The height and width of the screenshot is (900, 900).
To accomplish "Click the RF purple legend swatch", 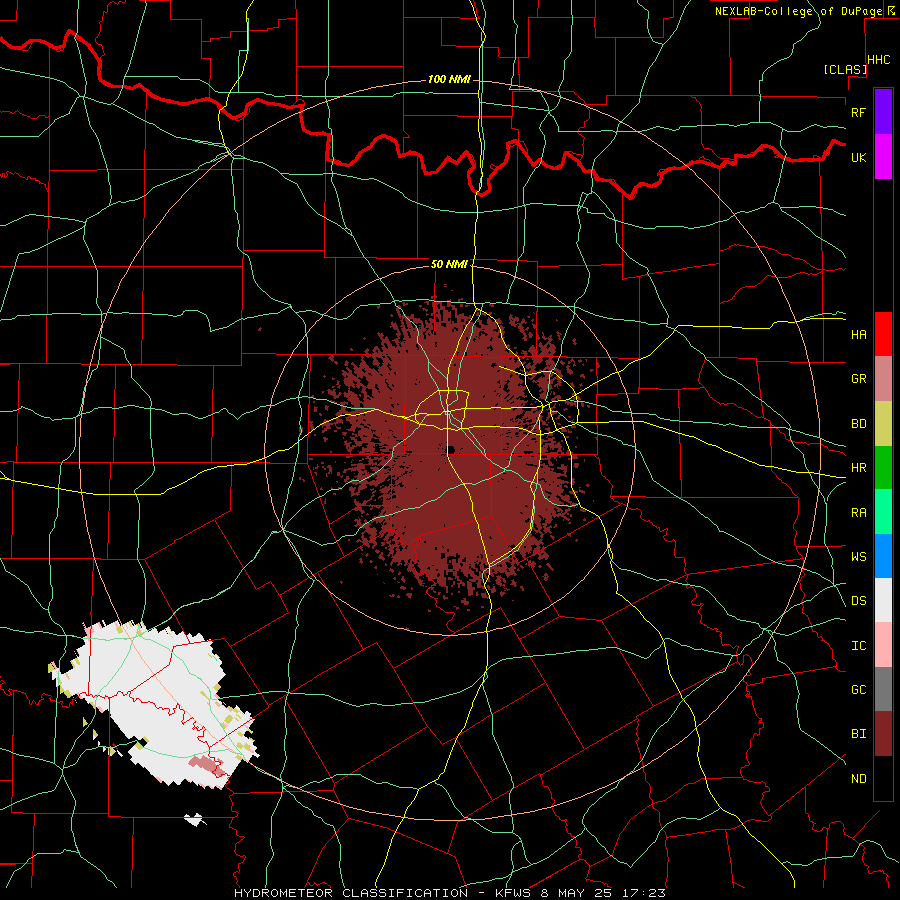I will click(883, 112).
